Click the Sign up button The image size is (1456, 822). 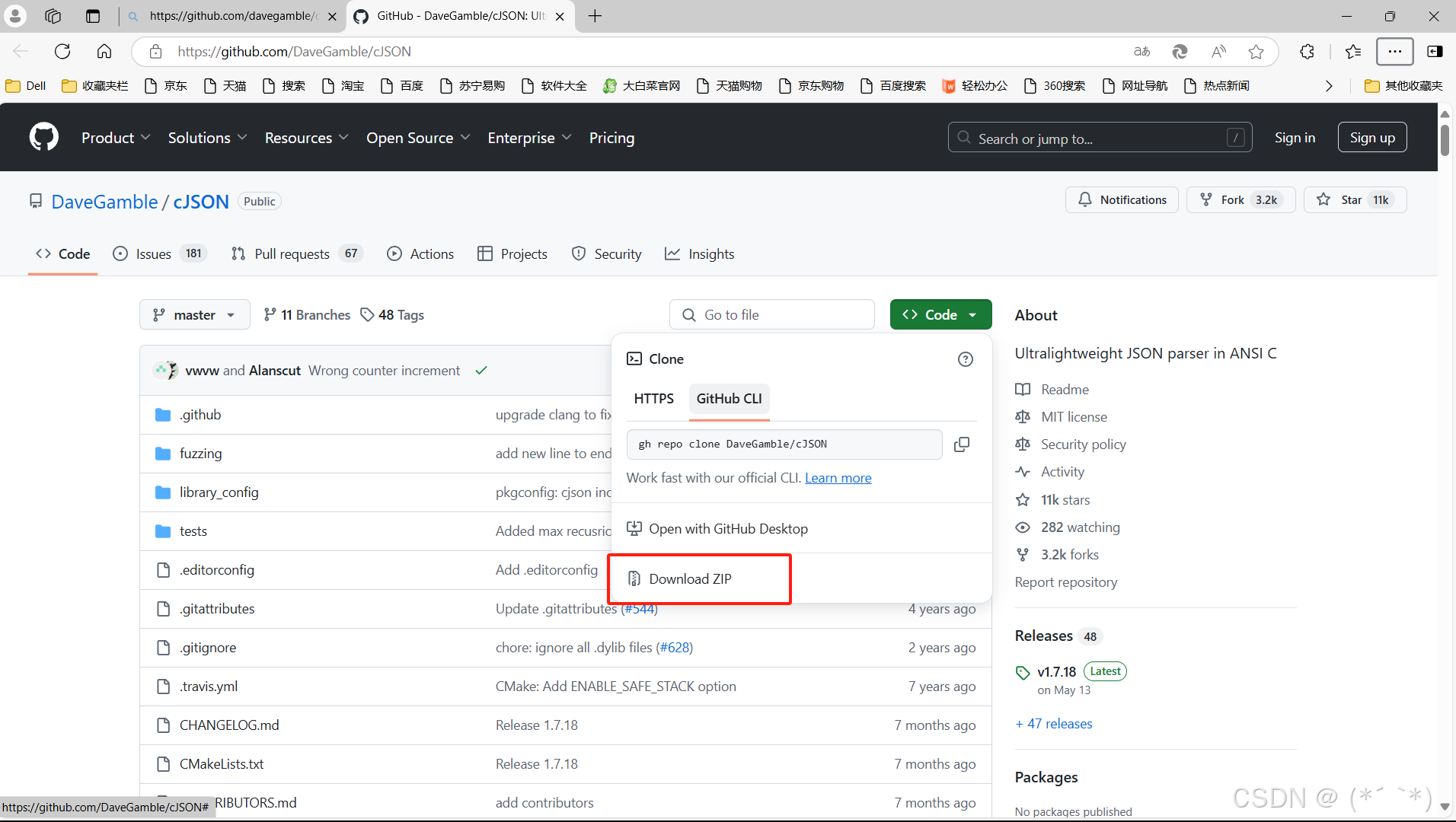click(1372, 138)
